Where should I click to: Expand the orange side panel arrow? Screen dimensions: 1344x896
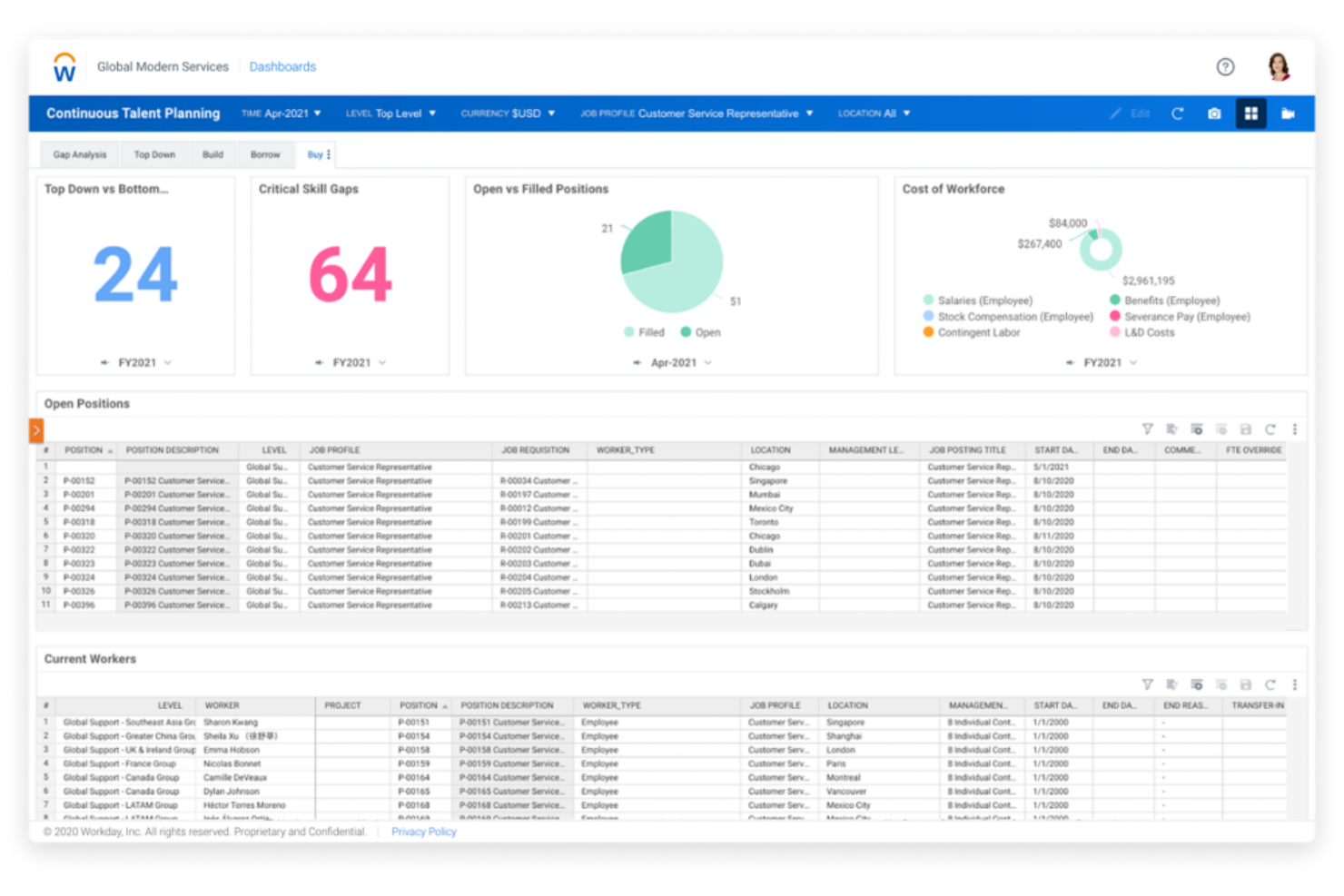36,429
